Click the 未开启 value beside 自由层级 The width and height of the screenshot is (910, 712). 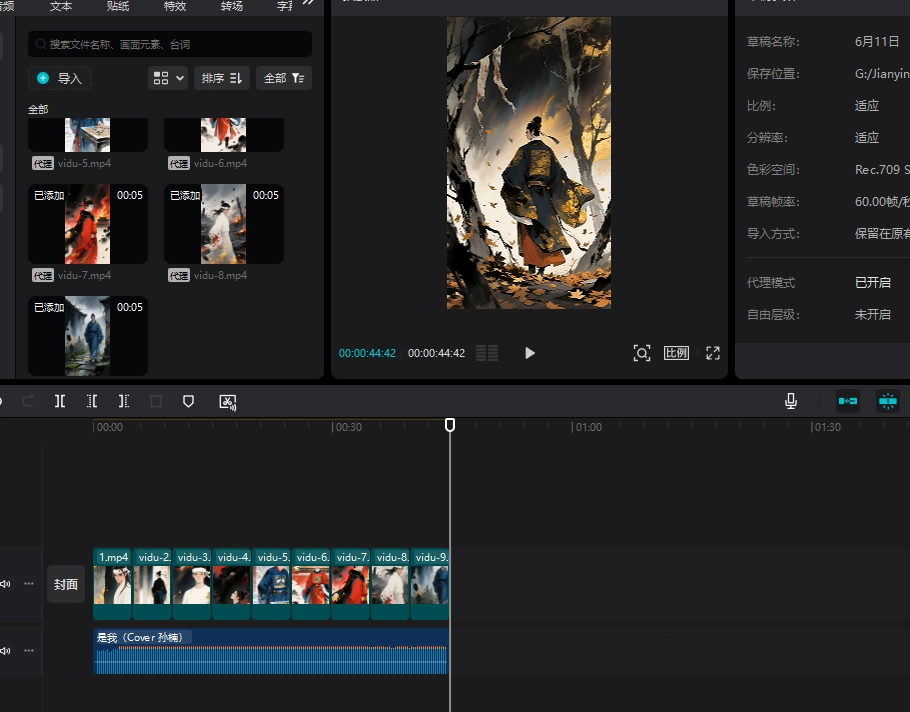pos(872,315)
